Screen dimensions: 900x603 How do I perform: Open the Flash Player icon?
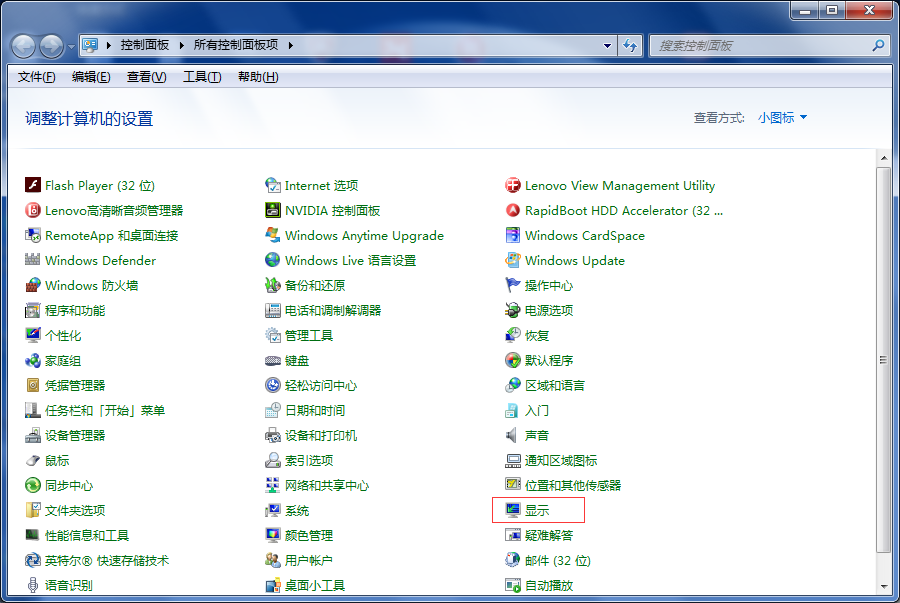tap(33, 185)
